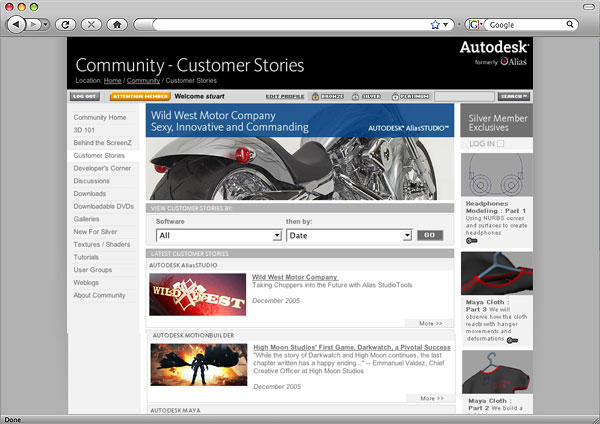This screenshot has height=424, width=600.
Task: Click the Bronze membership lock icon
Action: (x=315, y=97)
